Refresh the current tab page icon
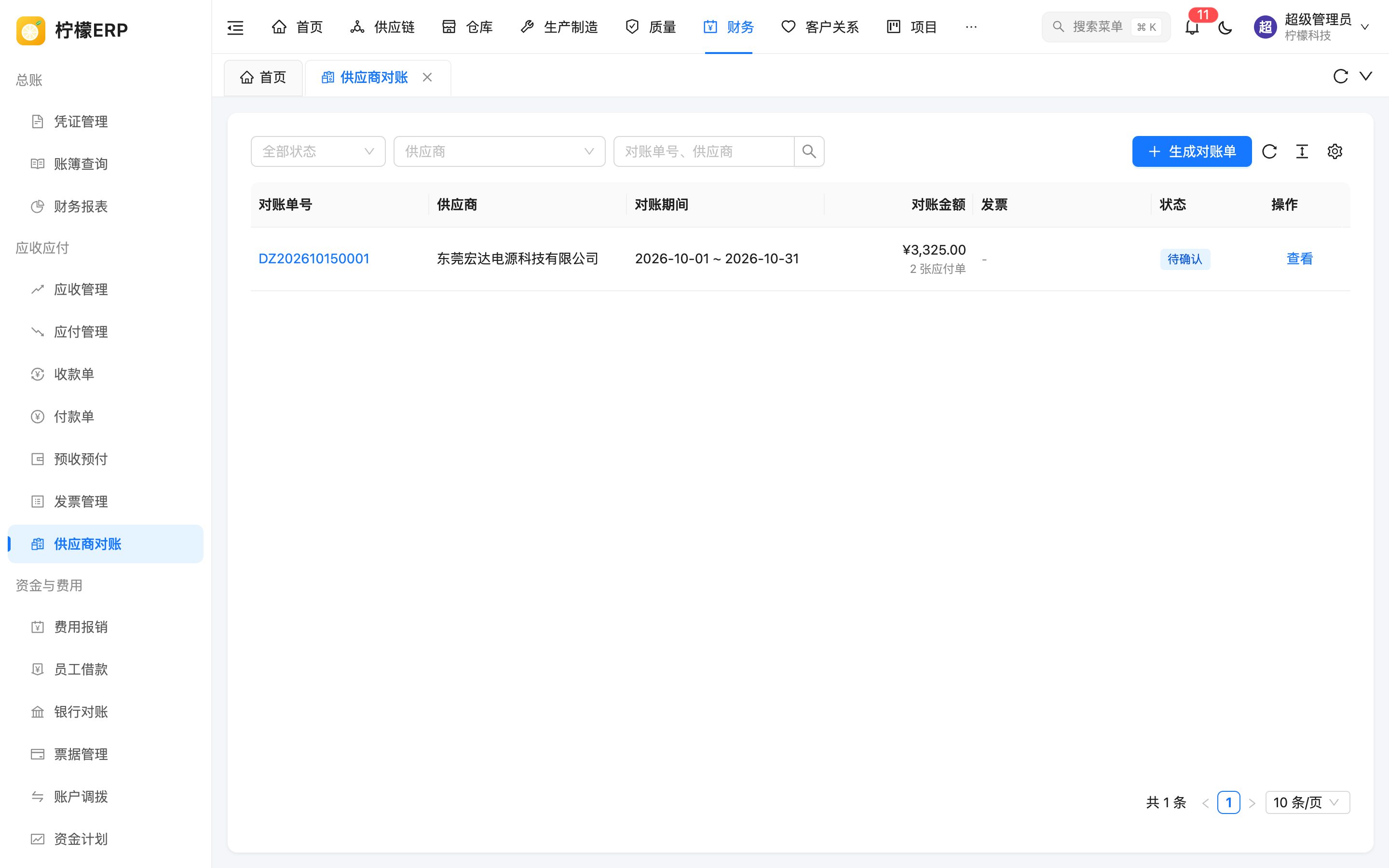The width and height of the screenshot is (1389, 868). (1340, 76)
